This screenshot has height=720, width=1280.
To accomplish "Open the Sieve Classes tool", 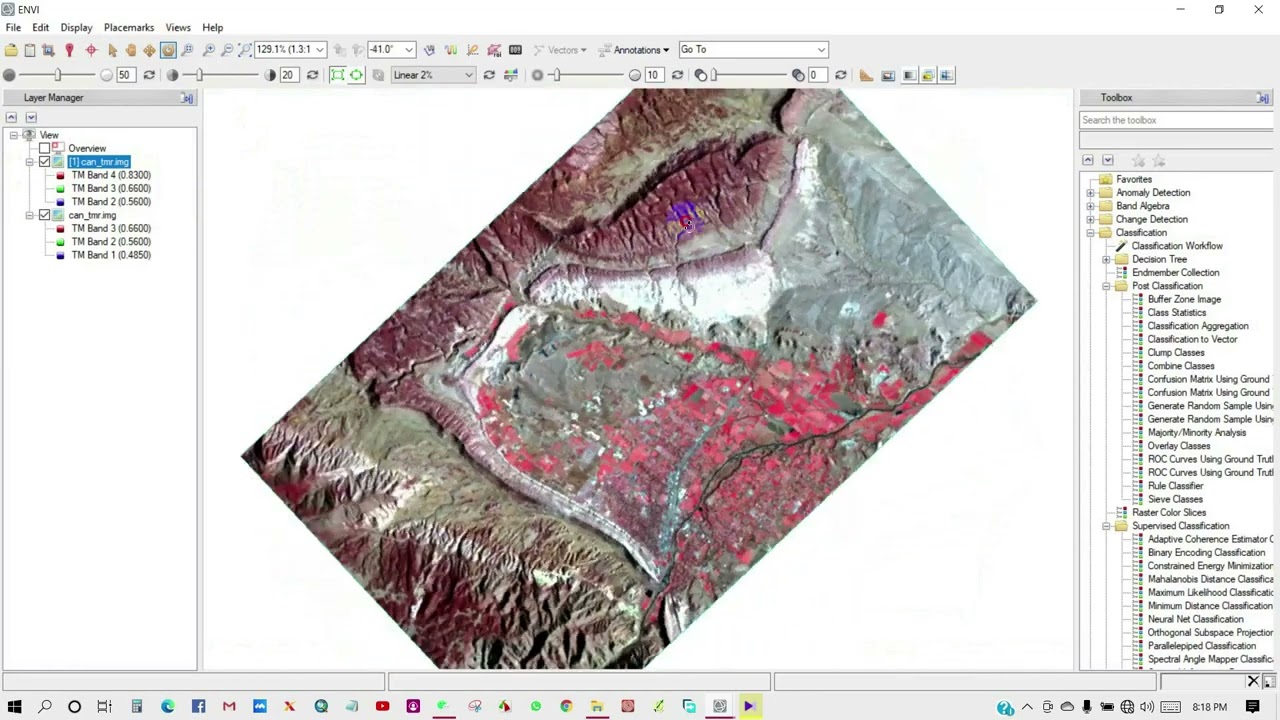I will coord(1175,499).
